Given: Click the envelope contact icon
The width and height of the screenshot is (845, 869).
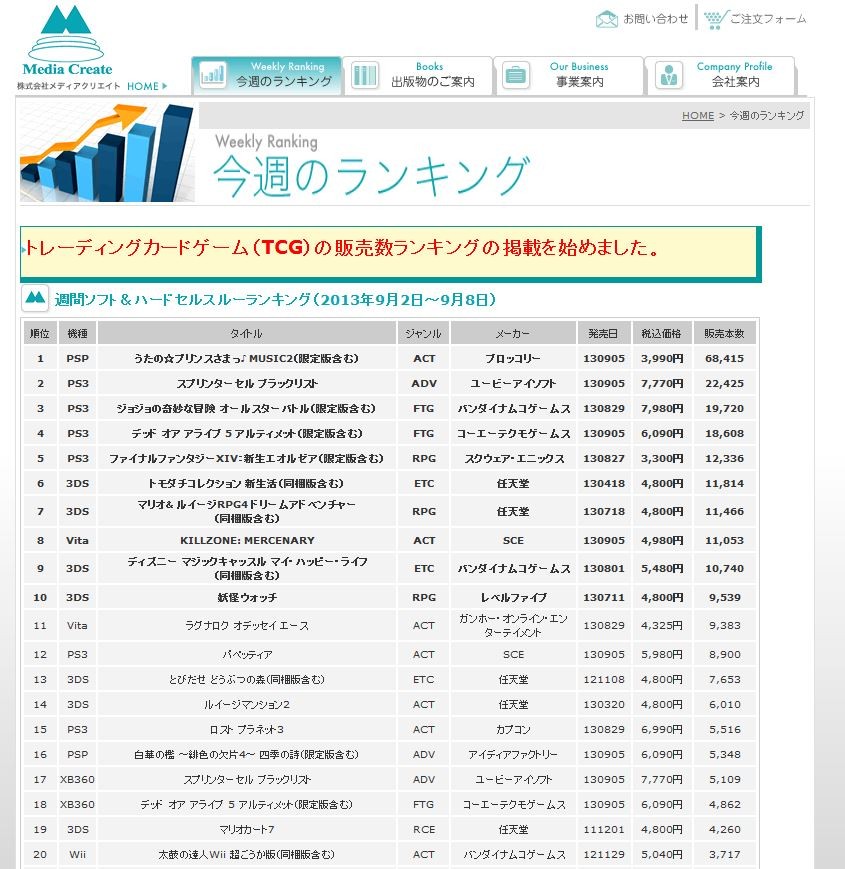Looking at the screenshot, I should (x=606, y=19).
